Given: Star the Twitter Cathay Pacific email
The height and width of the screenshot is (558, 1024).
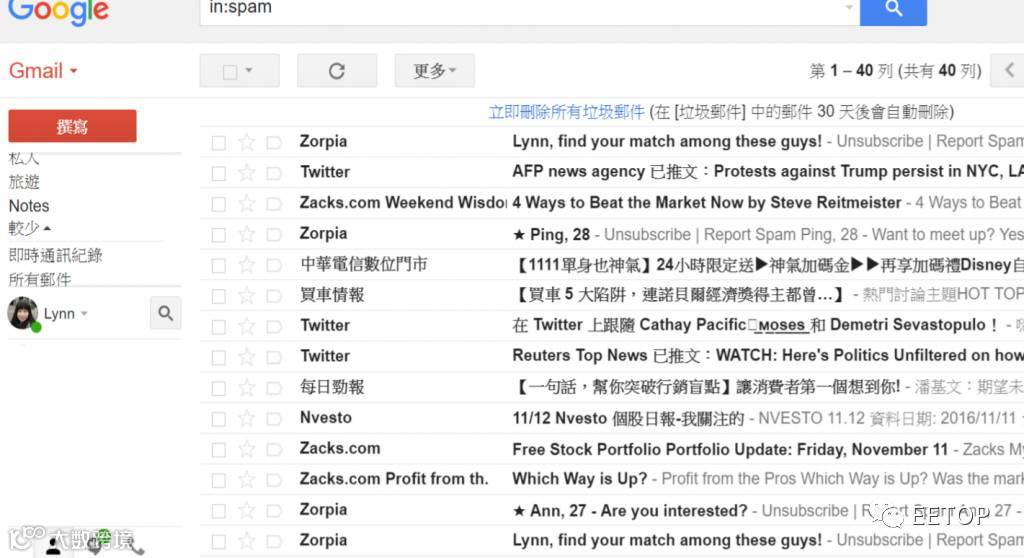Looking at the screenshot, I should pyautogui.click(x=246, y=326).
